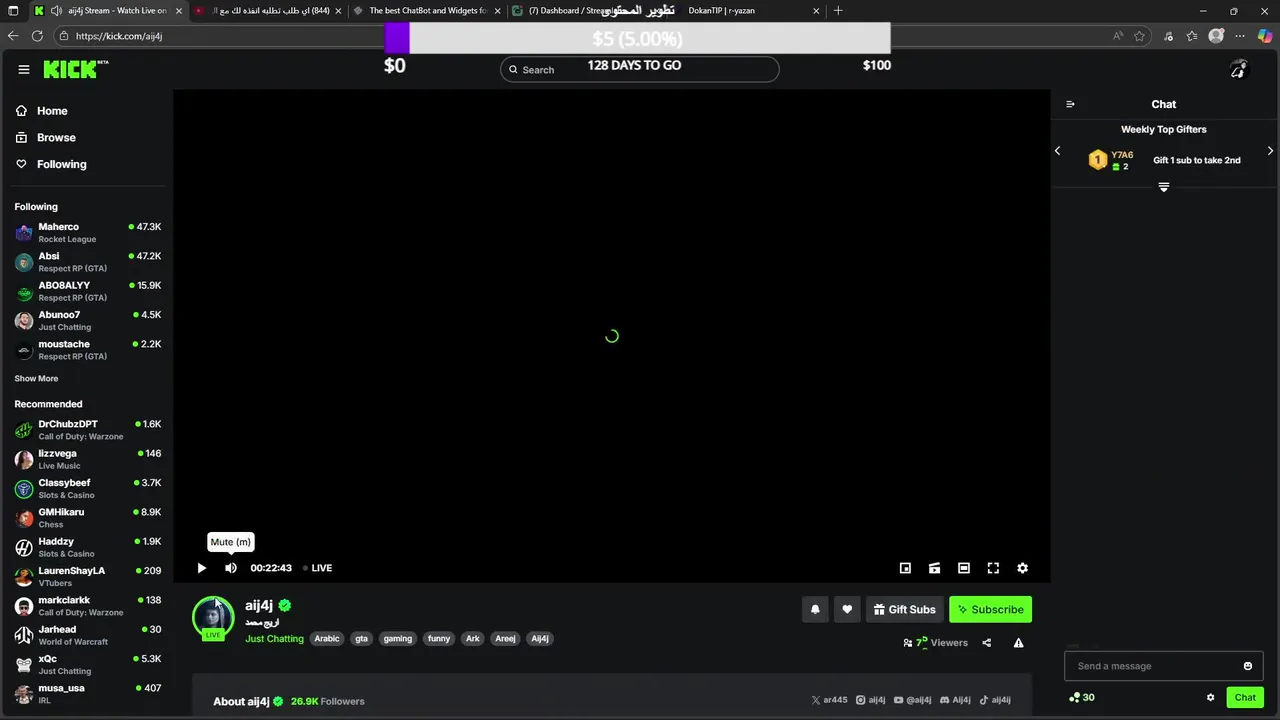Report the stream with warning icon
The image size is (1280, 720).
pos(1018,643)
